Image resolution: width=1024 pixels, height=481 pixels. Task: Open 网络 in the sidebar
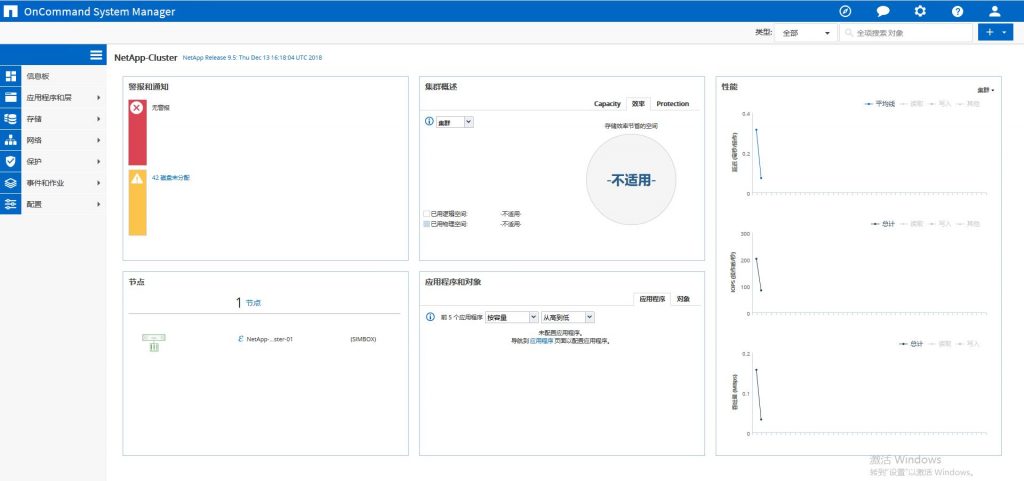pos(35,140)
